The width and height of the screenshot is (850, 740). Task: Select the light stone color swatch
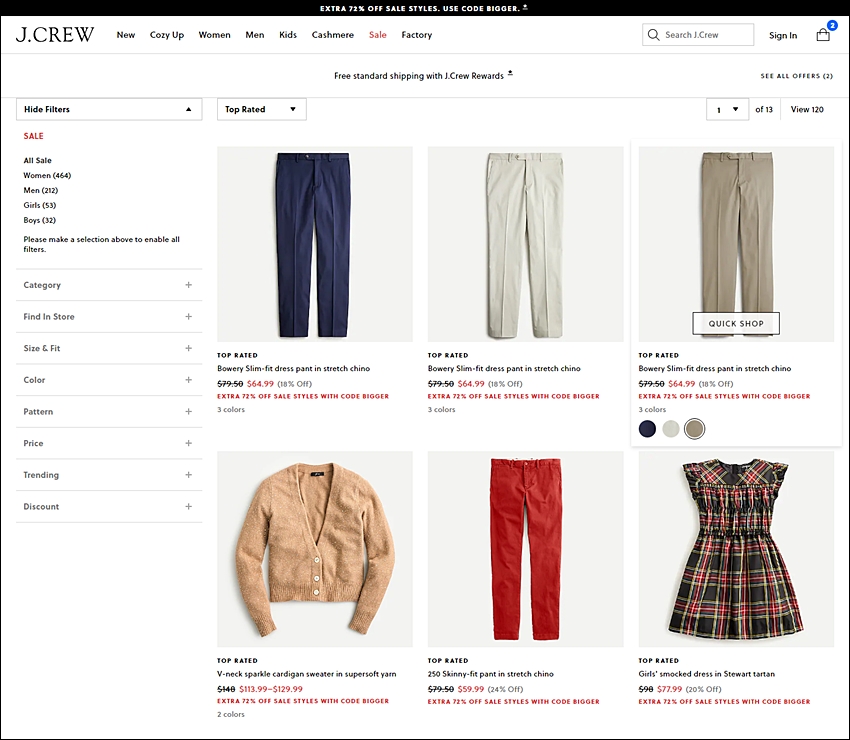tap(671, 429)
